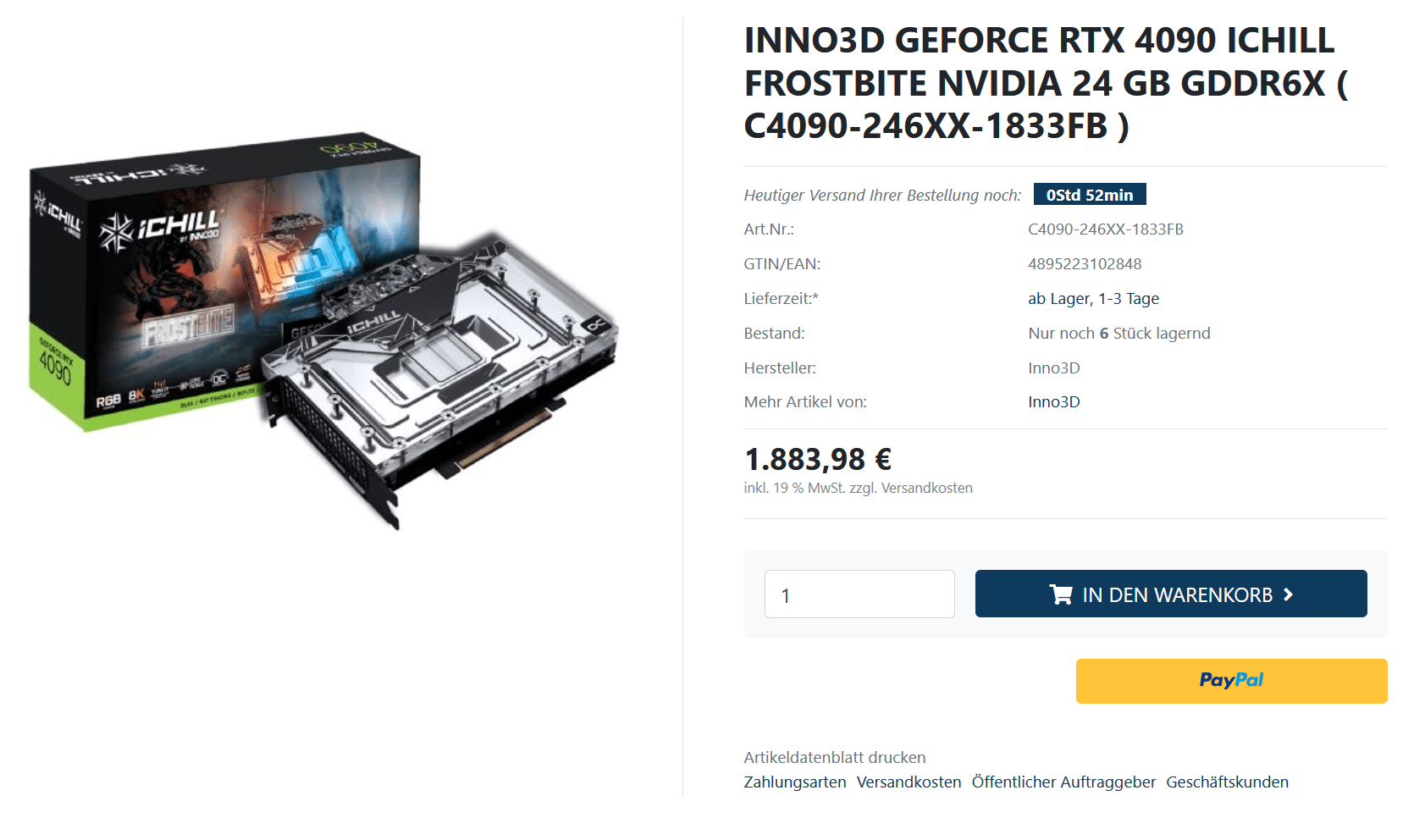Screen dimensions: 1425x840
Task: Open the Öffentlicher Auftraggeber link
Action: coord(1063,782)
